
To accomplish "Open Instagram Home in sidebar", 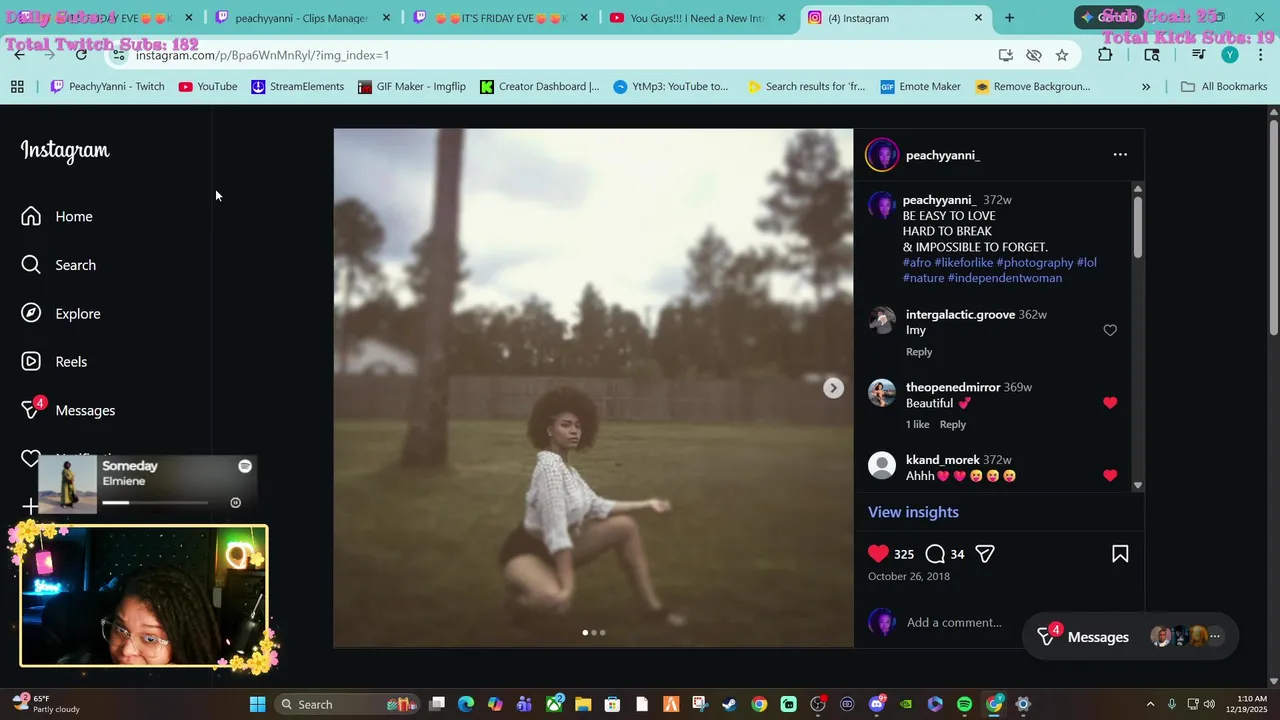I will click(x=57, y=216).
